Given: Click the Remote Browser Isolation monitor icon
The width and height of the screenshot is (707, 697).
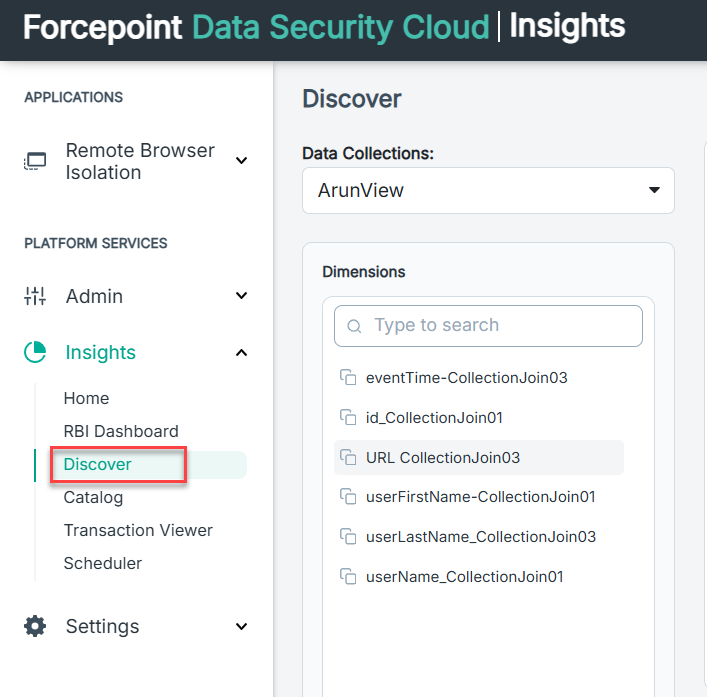Looking at the screenshot, I should pos(35,161).
